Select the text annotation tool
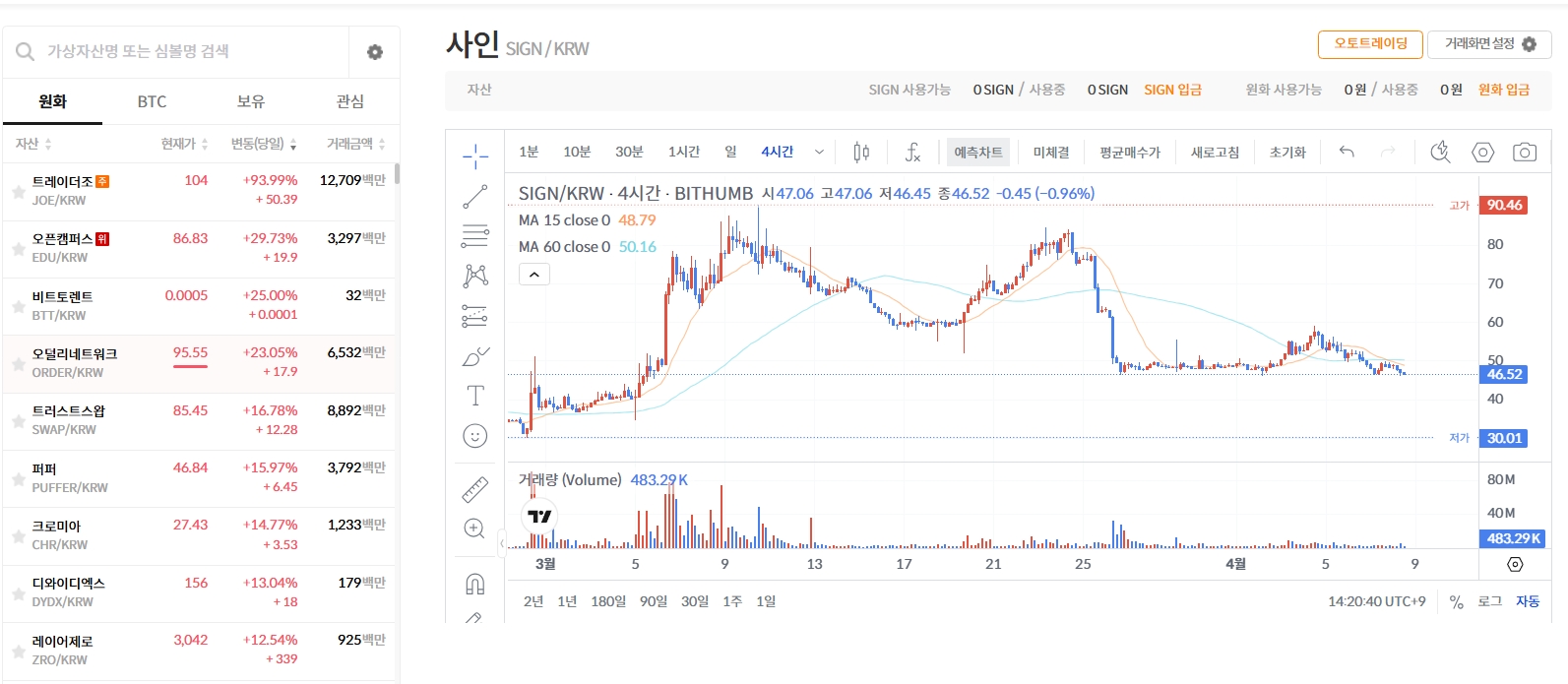The width and height of the screenshot is (1568, 684). 475,396
